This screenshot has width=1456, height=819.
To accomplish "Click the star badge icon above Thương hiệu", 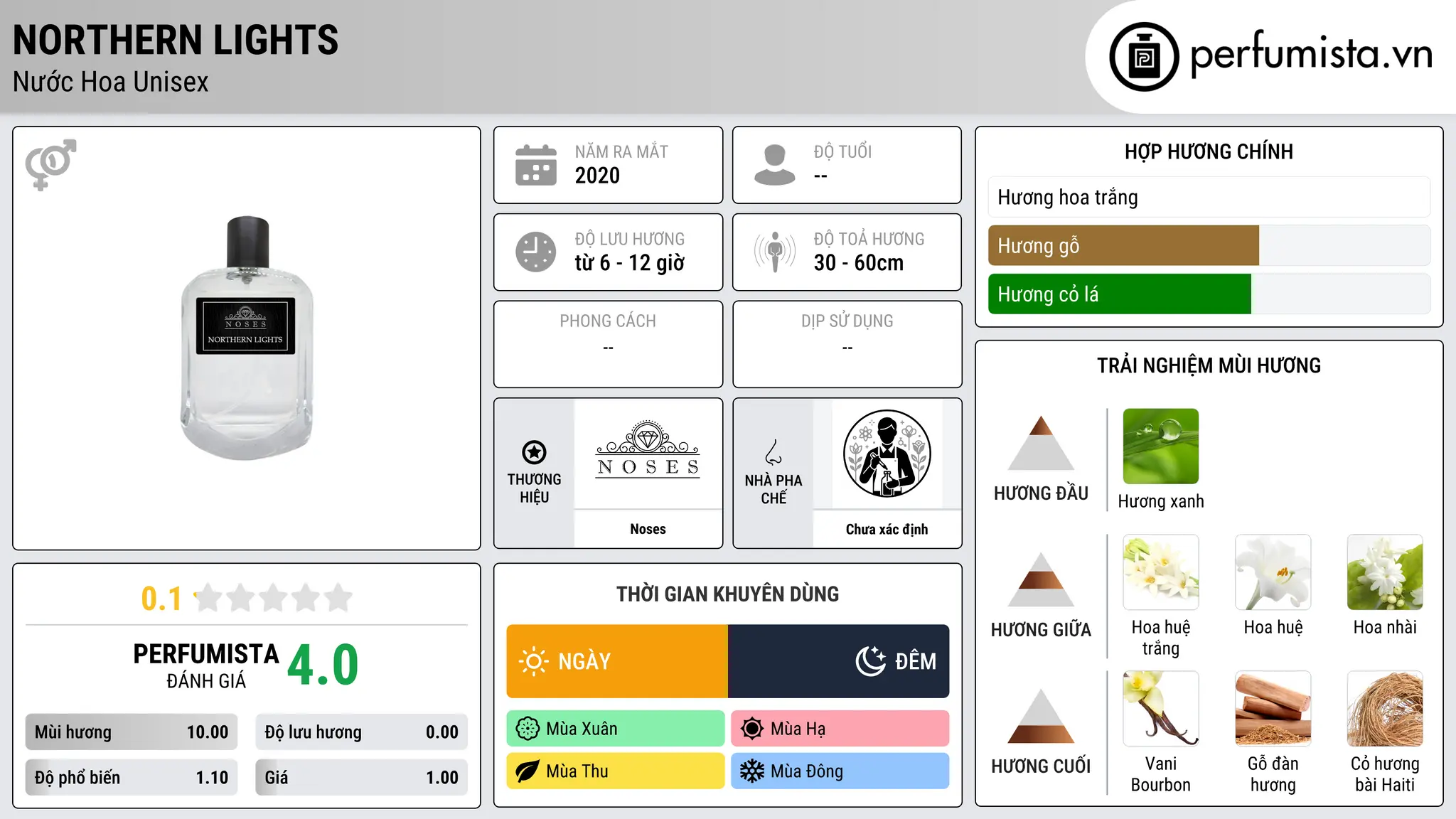I will [x=534, y=452].
